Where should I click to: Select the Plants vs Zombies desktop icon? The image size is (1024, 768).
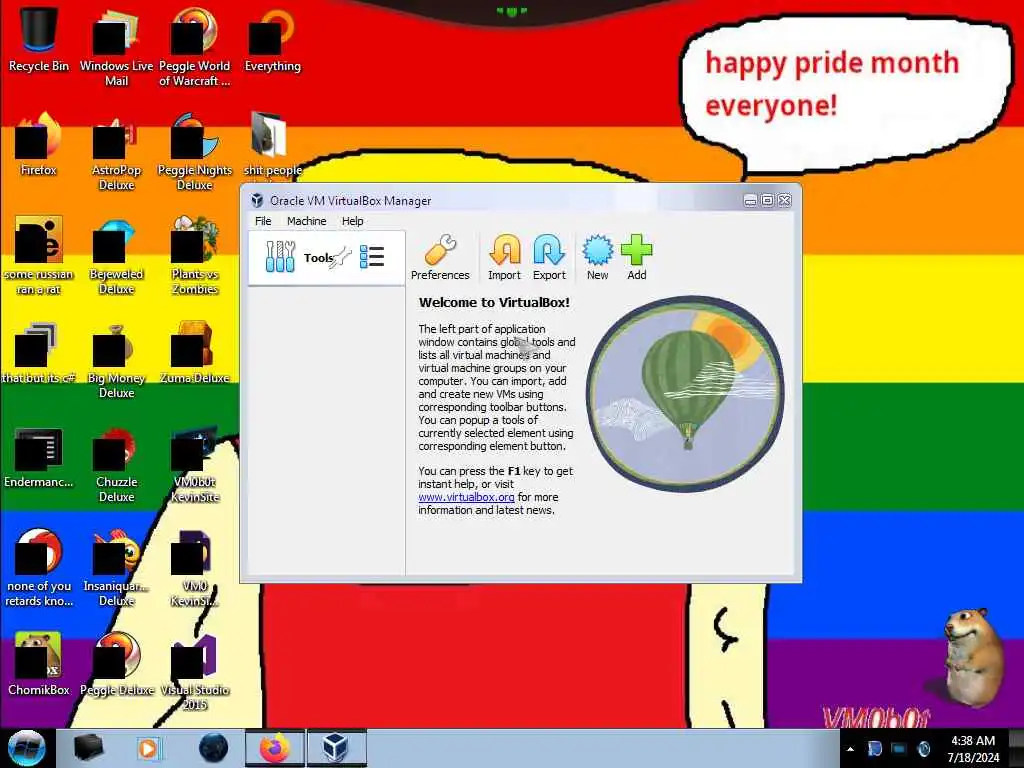pyautogui.click(x=195, y=255)
